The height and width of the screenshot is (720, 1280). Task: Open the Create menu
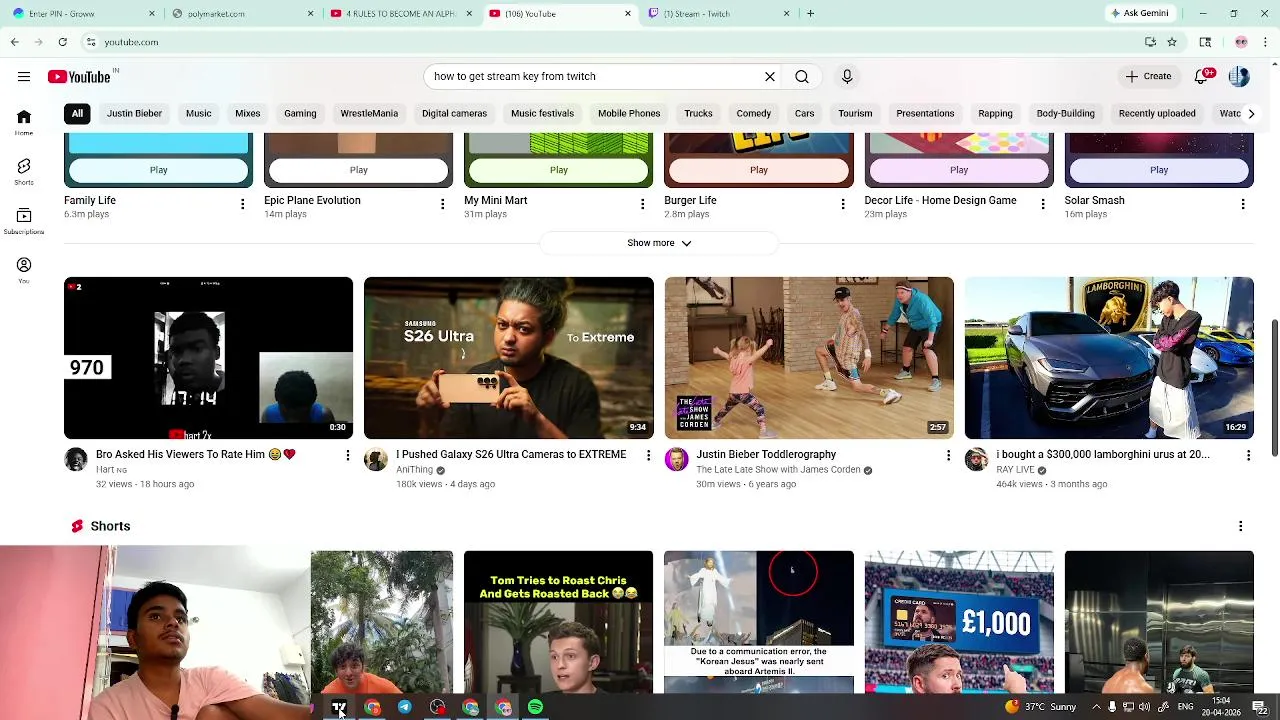[1148, 77]
